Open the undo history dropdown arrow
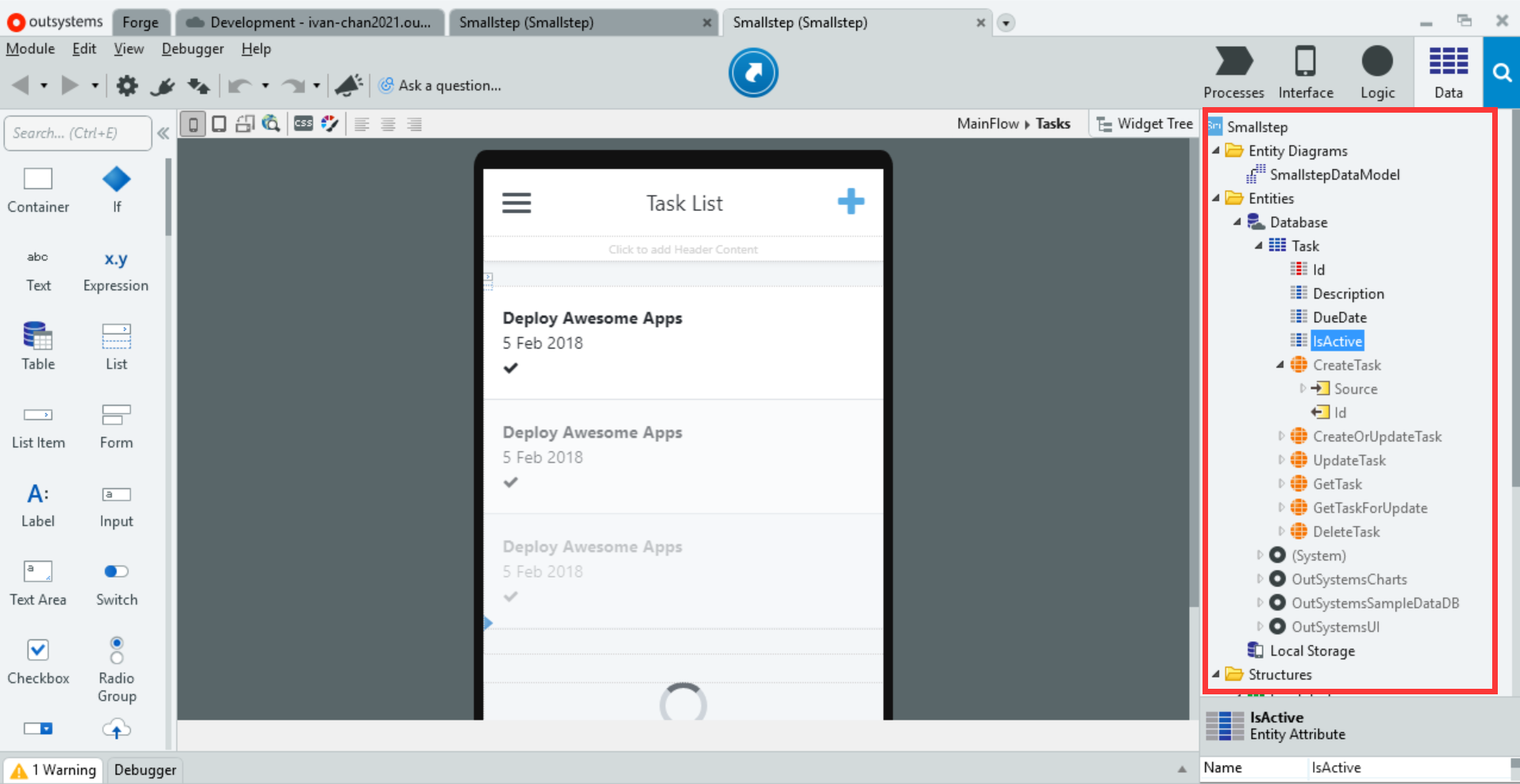The height and width of the screenshot is (784, 1520). pos(265,86)
